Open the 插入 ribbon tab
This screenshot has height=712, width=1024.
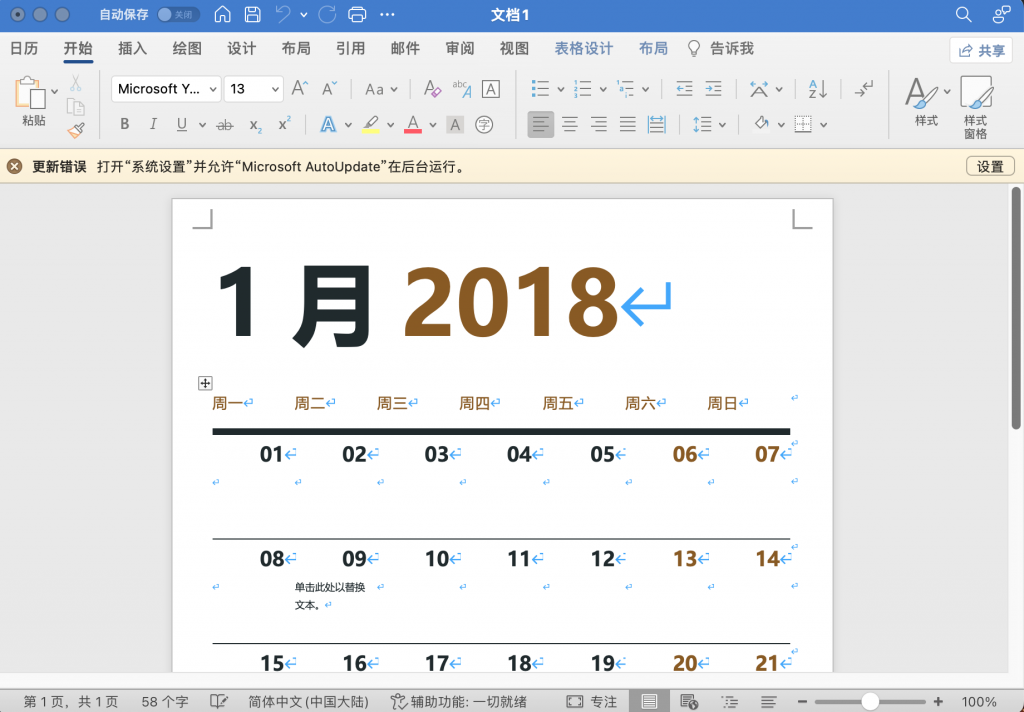(x=133, y=47)
